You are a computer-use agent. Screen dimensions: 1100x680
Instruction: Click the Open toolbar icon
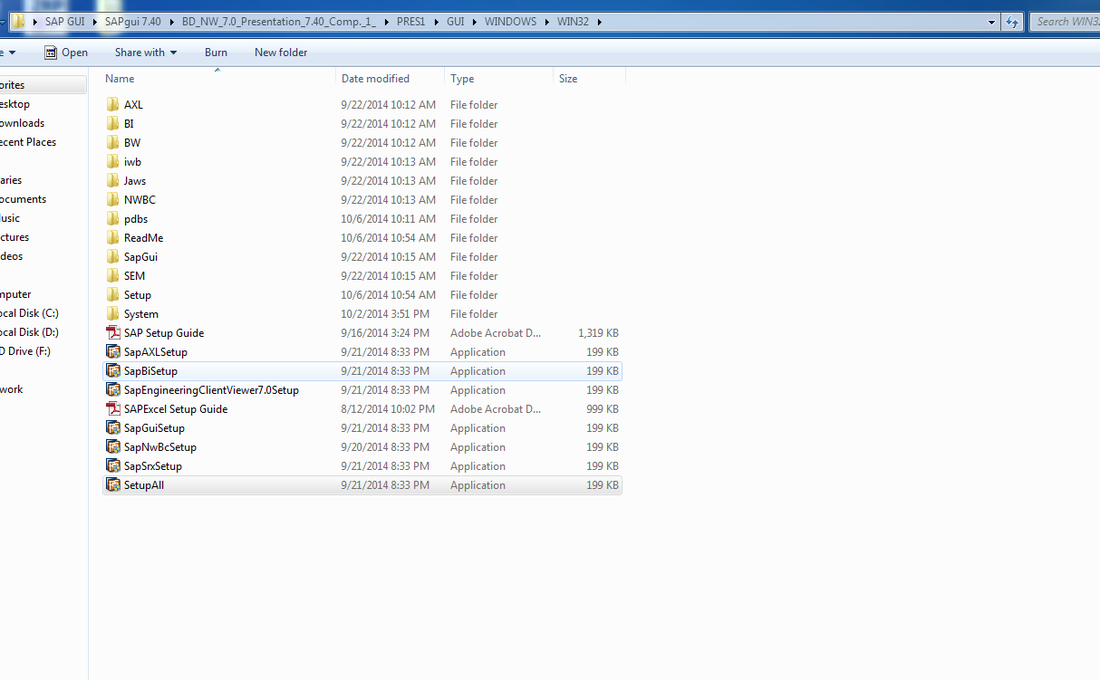click(x=51, y=53)
